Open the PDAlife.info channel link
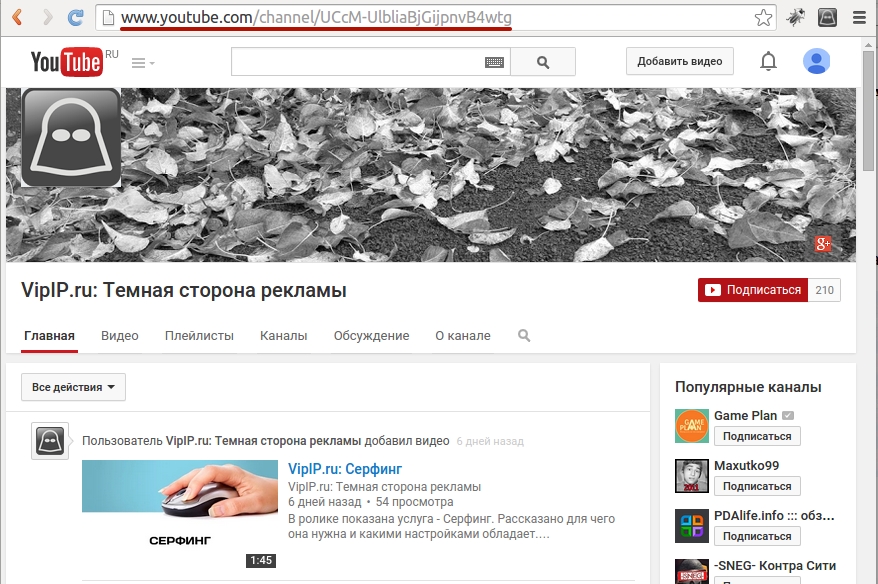The image size is (878, 584). [x=774, y=515]
